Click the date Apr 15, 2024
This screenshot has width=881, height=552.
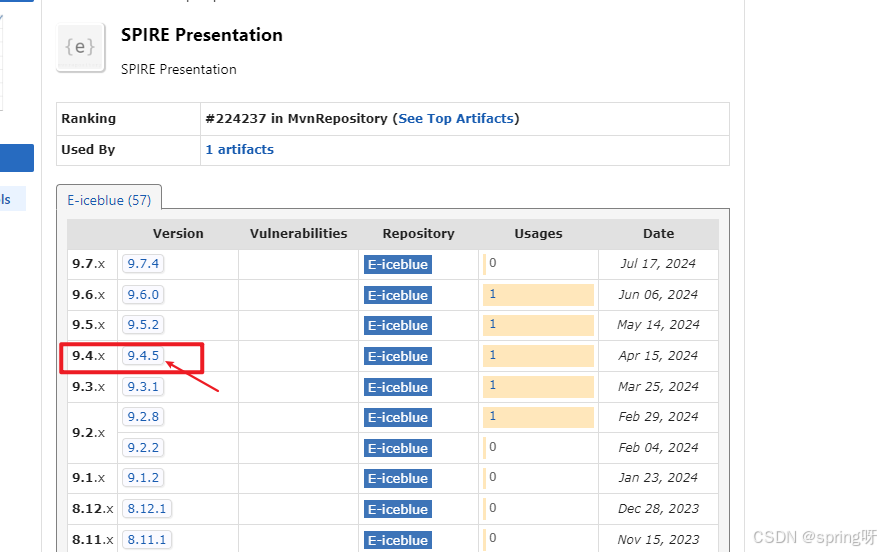pos(658,356)
